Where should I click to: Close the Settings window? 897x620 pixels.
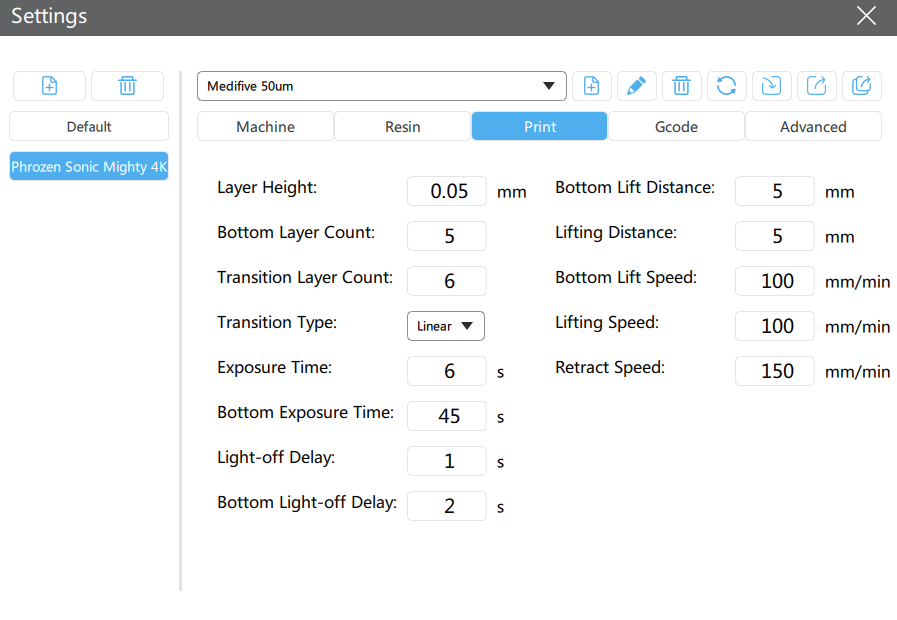point(866,16)
